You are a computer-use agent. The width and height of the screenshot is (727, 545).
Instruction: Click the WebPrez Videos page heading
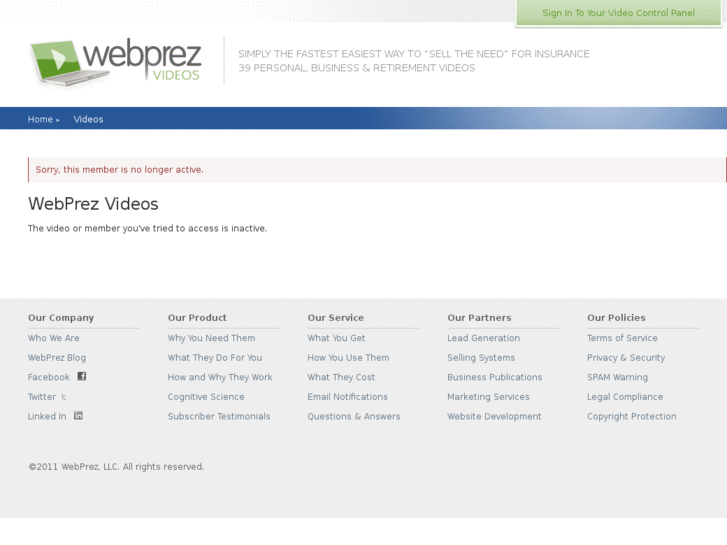point(93,204)
